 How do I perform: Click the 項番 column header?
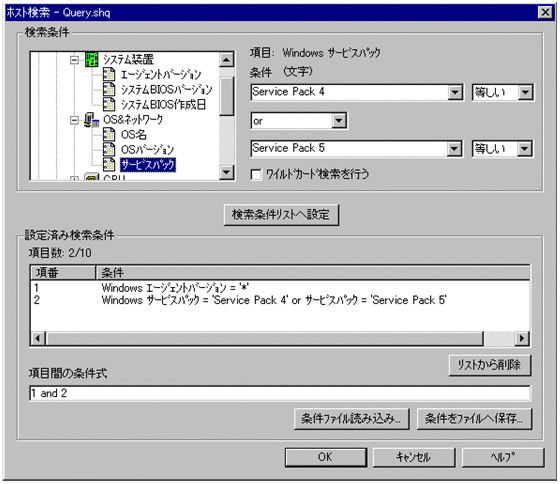click(x=63, y=273)
